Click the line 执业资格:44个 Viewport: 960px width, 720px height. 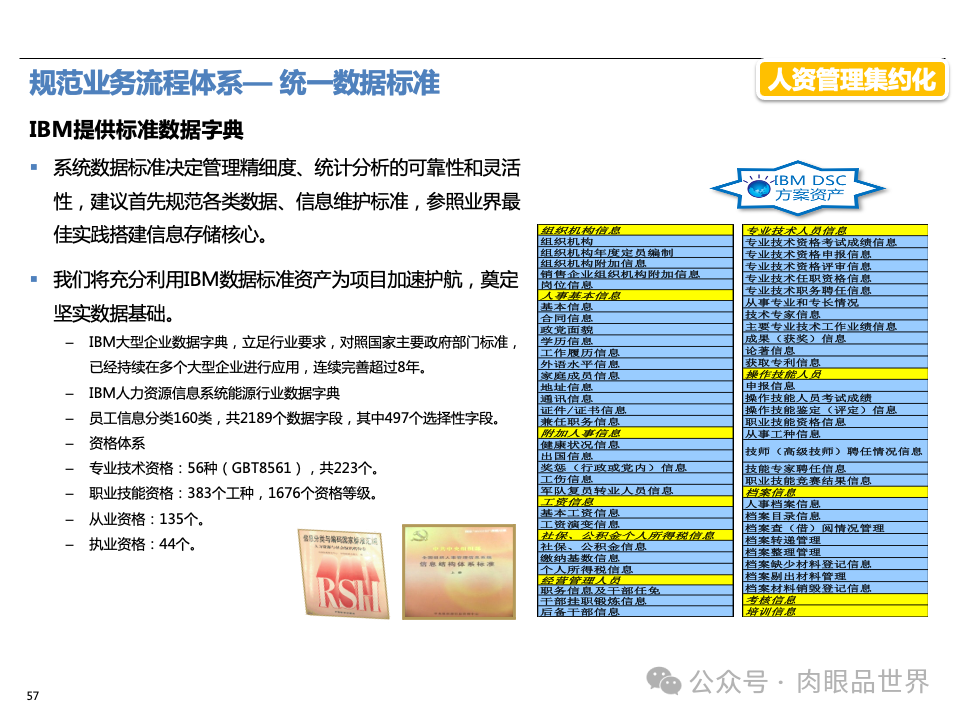click(142, 544)
